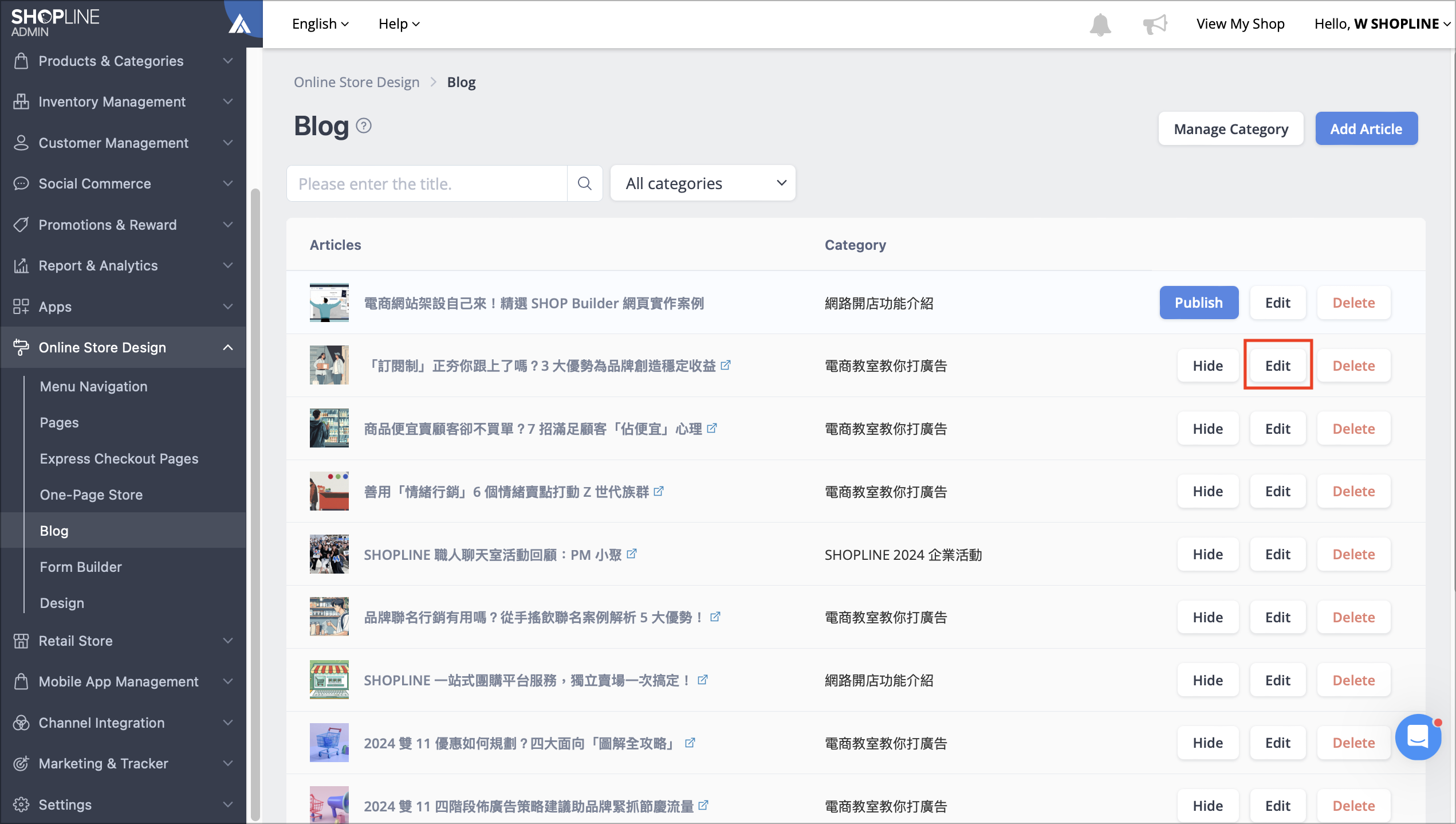
Task: Open the Design submenu item
Action: (62, 603)
